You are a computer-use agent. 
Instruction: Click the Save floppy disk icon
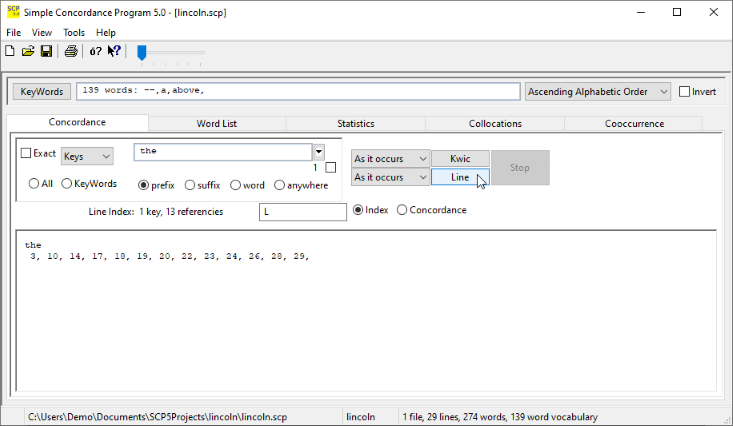(46, 51)
